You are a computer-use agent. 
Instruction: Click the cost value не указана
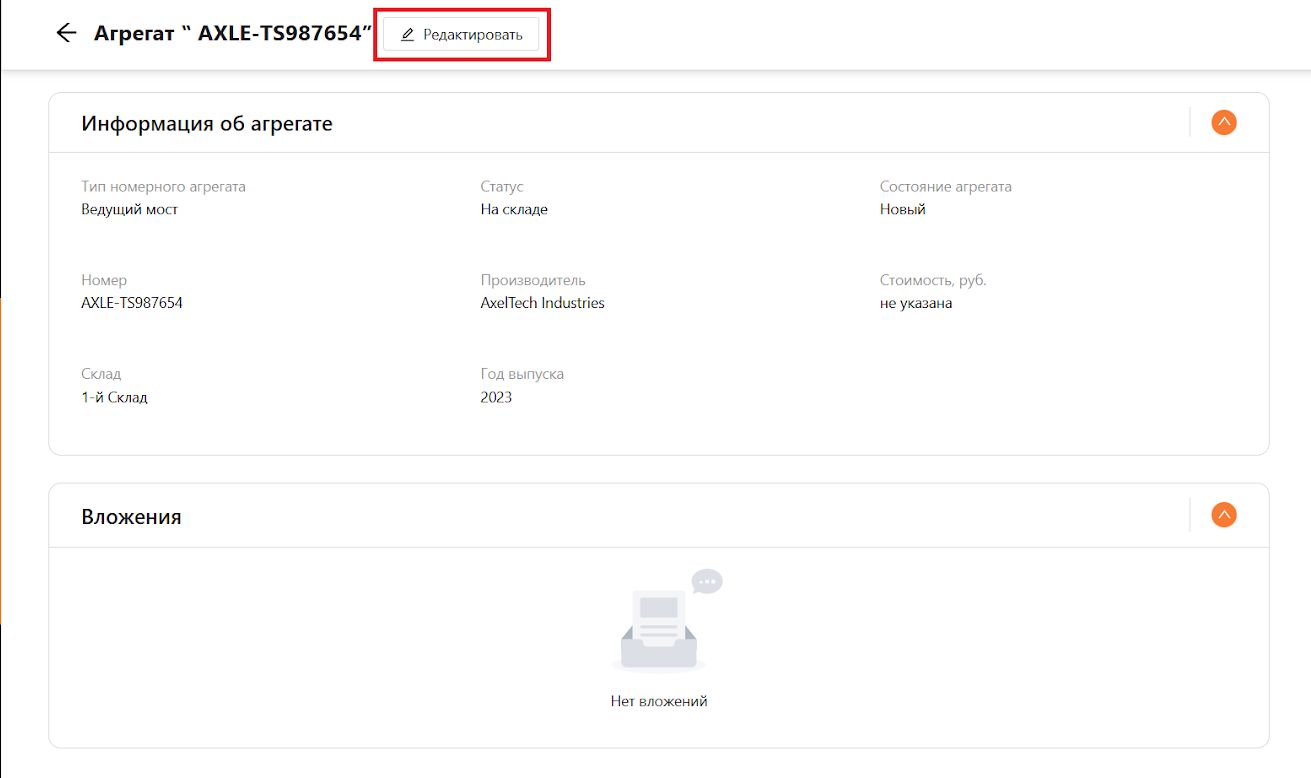[916, 303]
